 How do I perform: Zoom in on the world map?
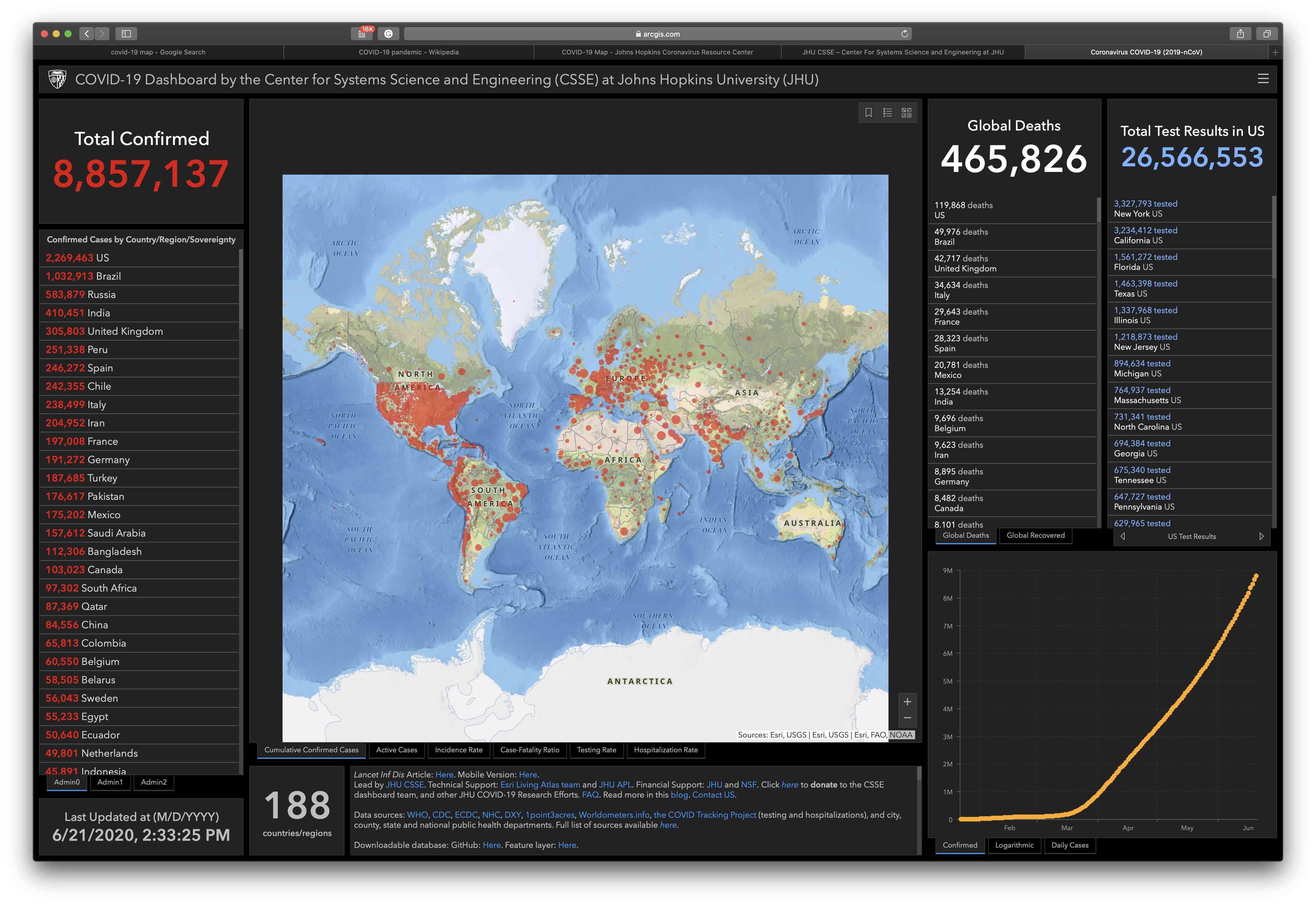tap(907, 702)
